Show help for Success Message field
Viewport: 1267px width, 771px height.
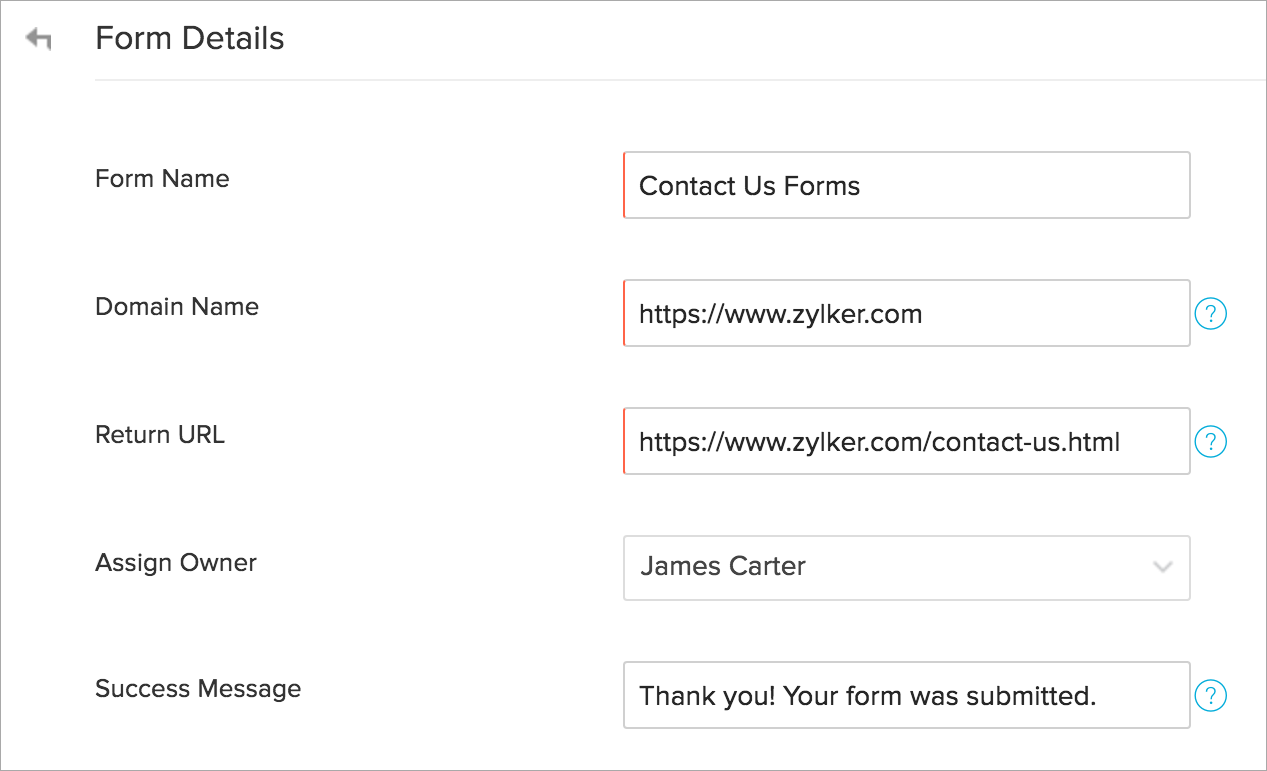pyautogui.click(x=1210, y=695)
